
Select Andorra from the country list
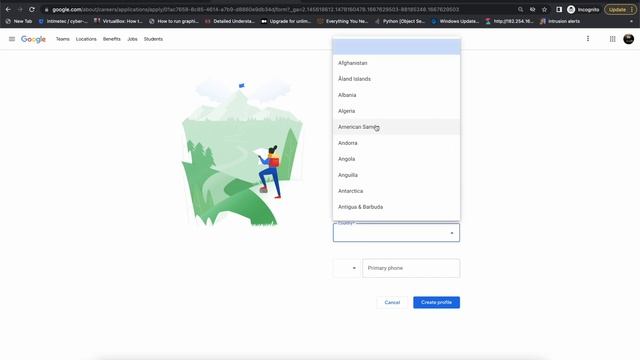pyautogui.click(x=396, y=143)
